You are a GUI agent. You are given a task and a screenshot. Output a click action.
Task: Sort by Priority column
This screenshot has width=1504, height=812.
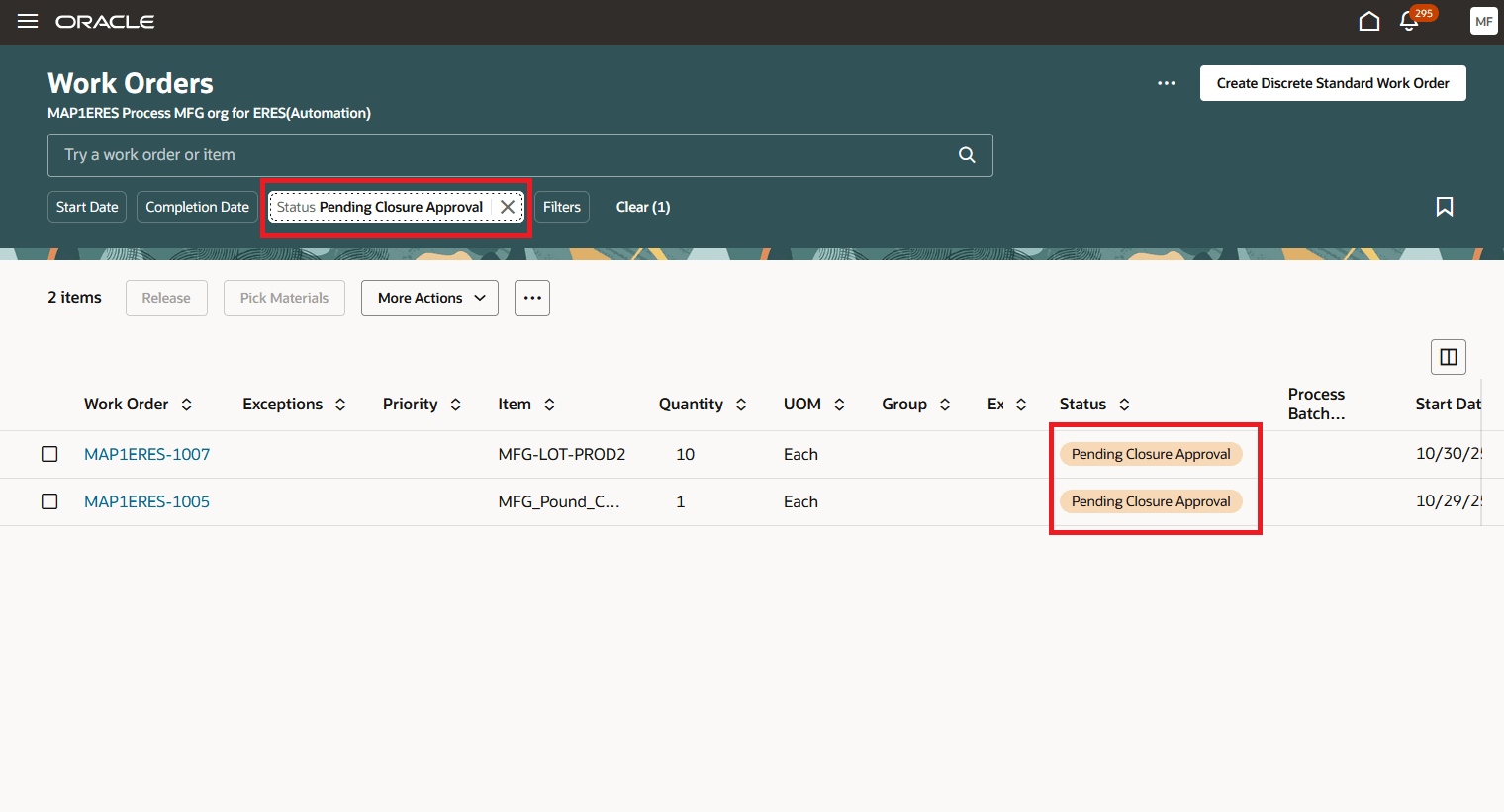click(x=456, y=405)
